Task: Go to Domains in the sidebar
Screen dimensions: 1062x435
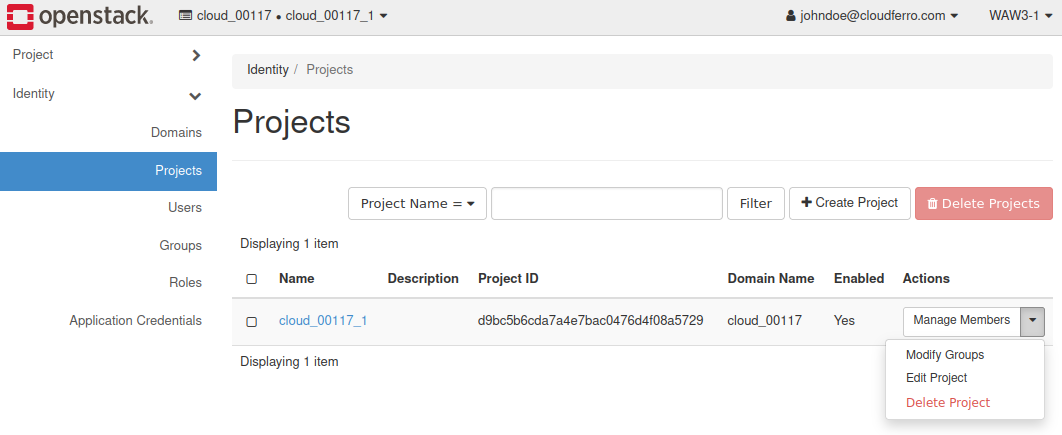Action: [176, 132]
